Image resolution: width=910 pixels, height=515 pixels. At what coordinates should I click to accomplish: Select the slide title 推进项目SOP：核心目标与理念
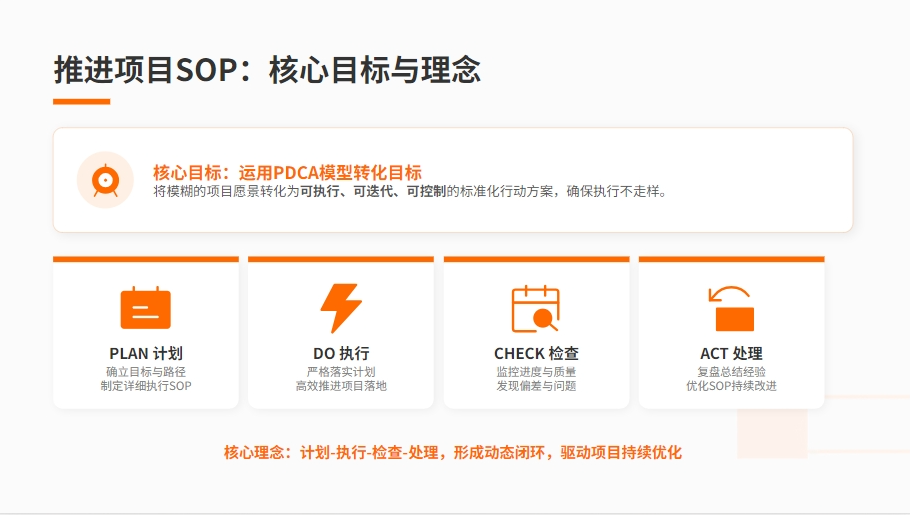coord(267,70)
